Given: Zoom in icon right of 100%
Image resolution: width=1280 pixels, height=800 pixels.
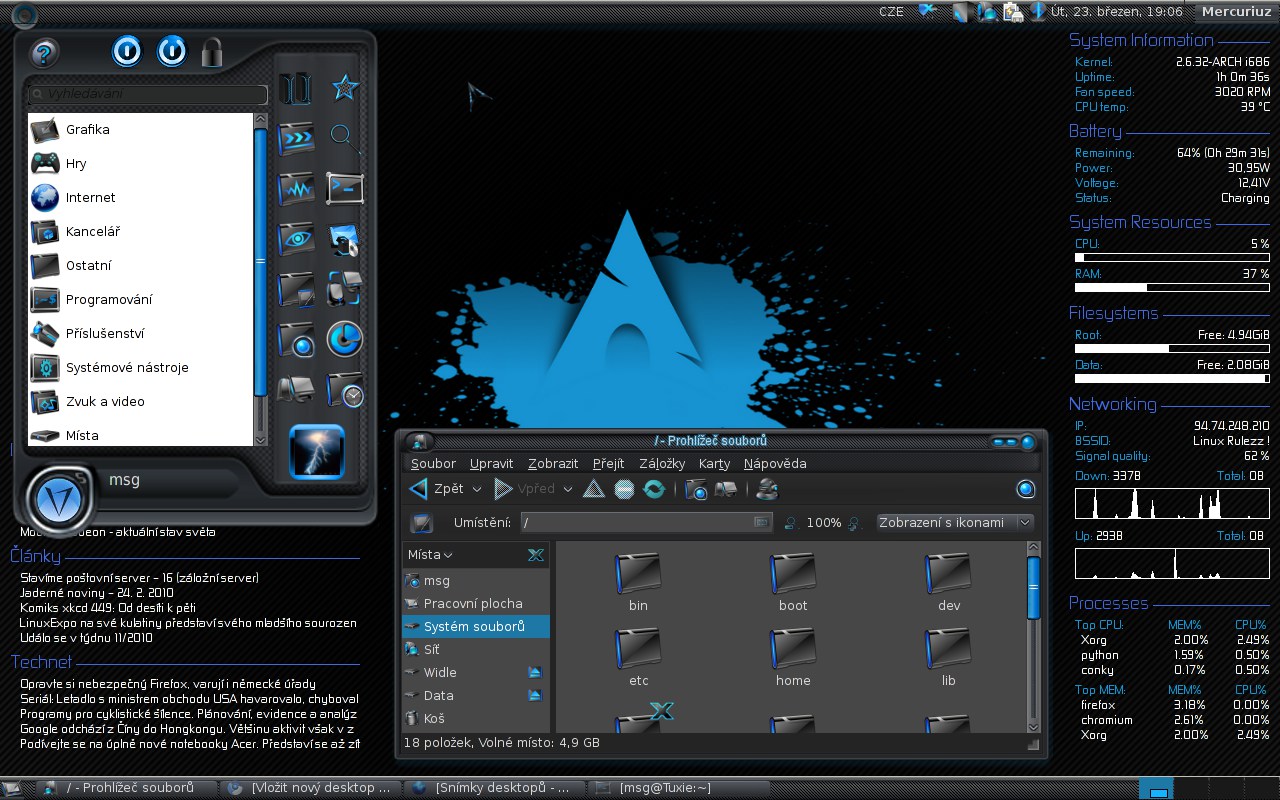Looking at the screenshot, I should 853,522.
